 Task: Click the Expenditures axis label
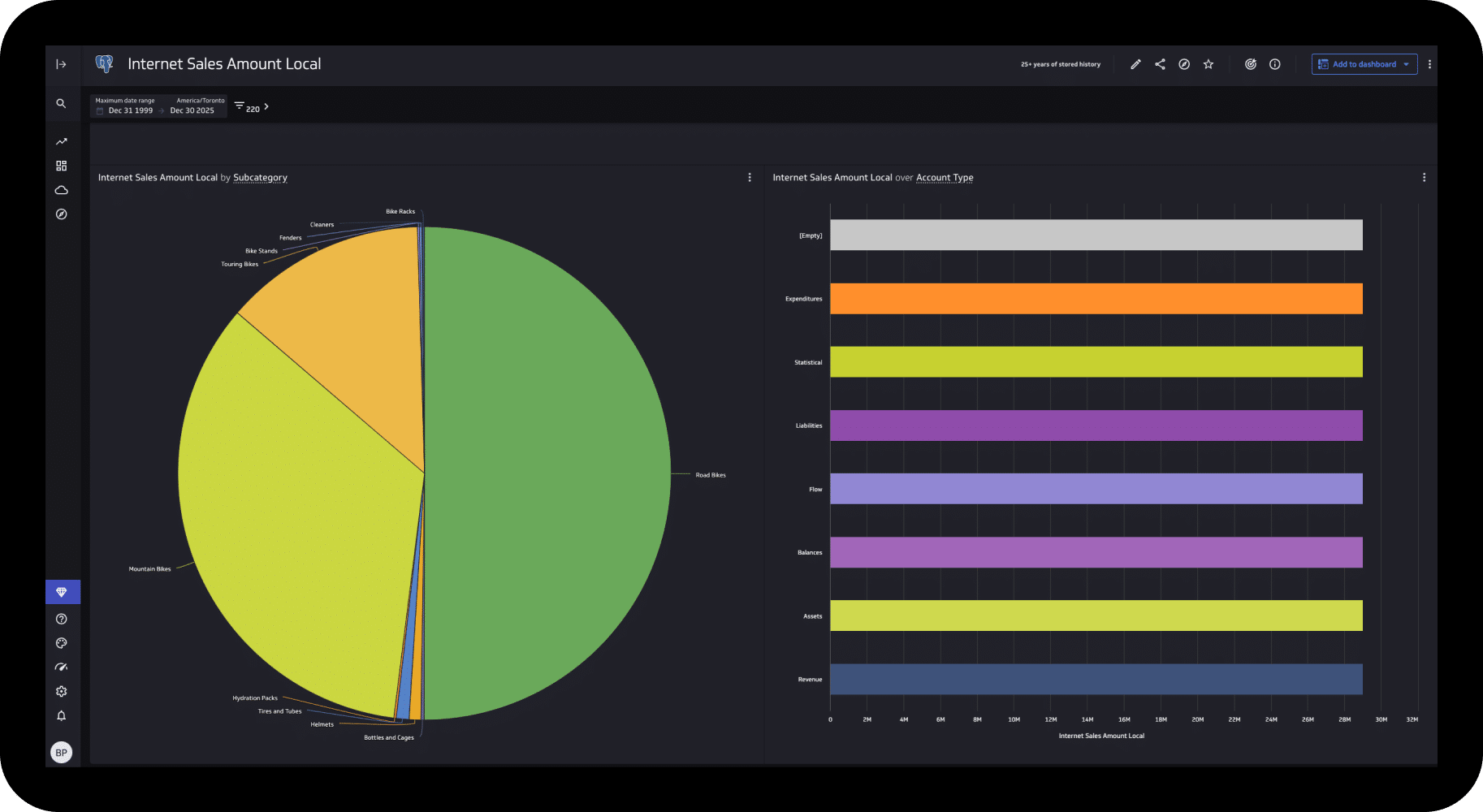pyautogui.click(x=803, y=299)
